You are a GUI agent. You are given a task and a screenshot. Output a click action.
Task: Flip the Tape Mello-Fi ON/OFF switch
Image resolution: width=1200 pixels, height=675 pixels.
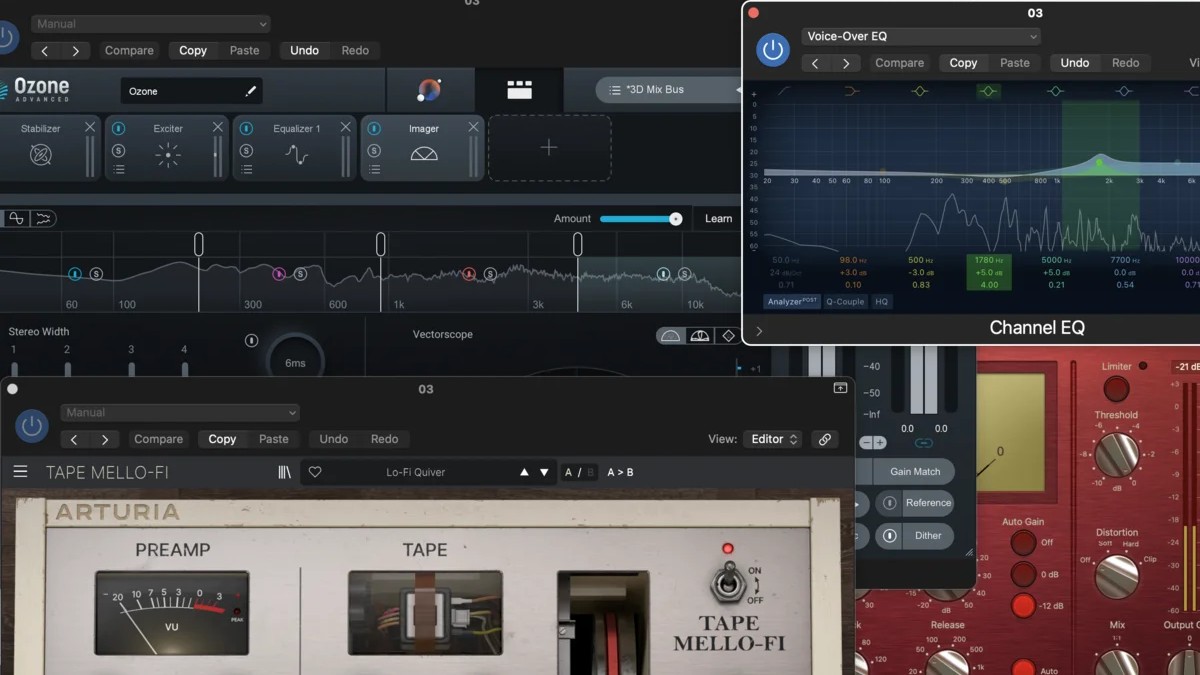pos(729,582)
